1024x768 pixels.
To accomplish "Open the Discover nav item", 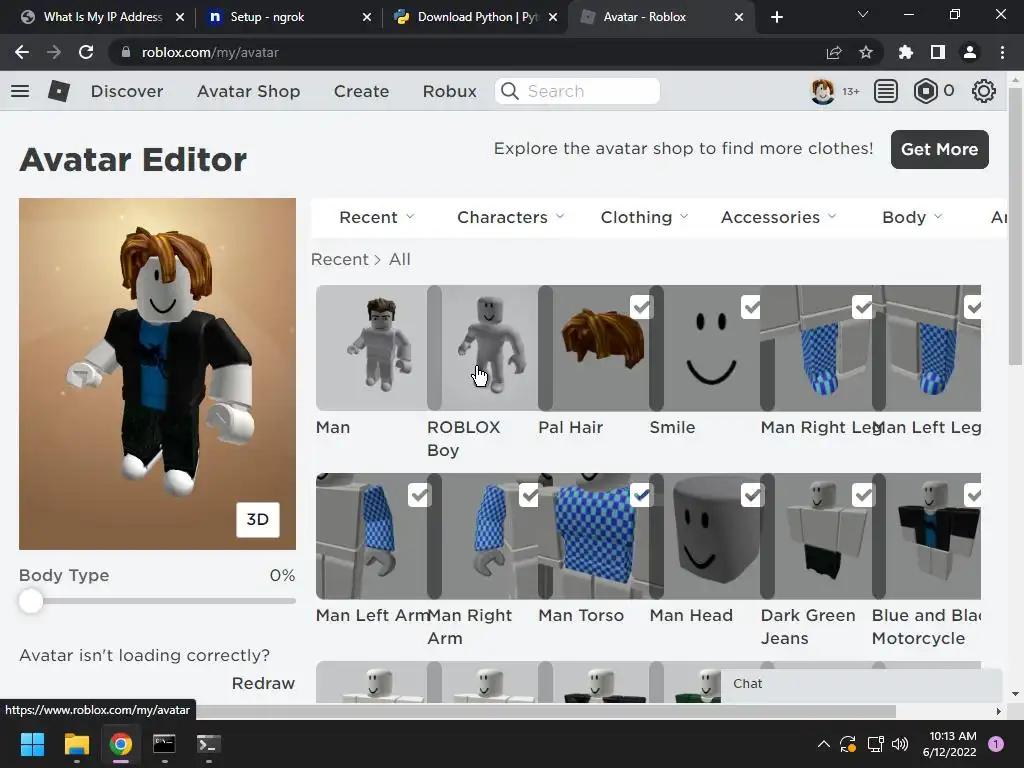I will coord(127,91).
